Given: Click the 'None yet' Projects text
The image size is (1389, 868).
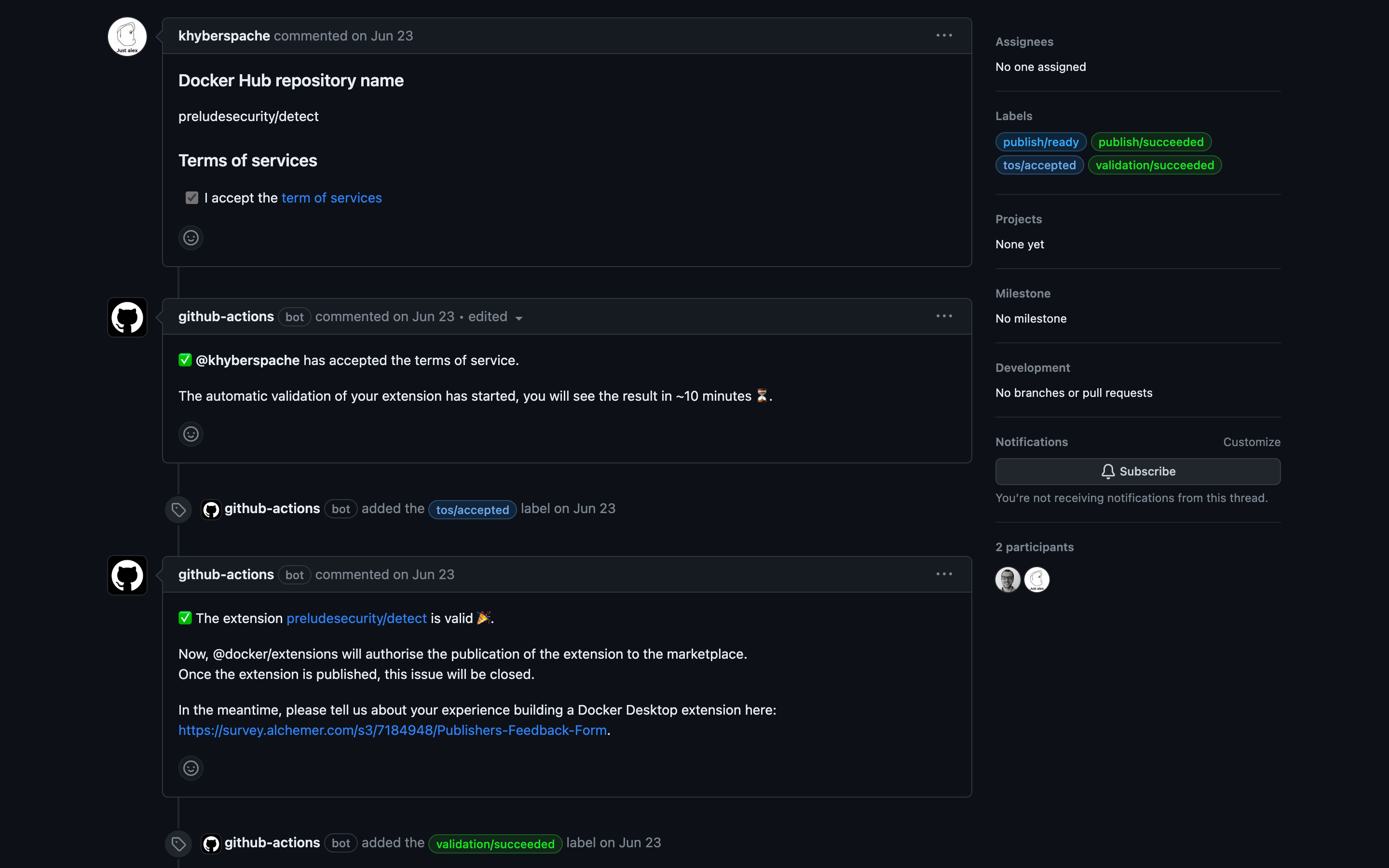Looking at the screenshot, I should click(x=1020, y=244).
